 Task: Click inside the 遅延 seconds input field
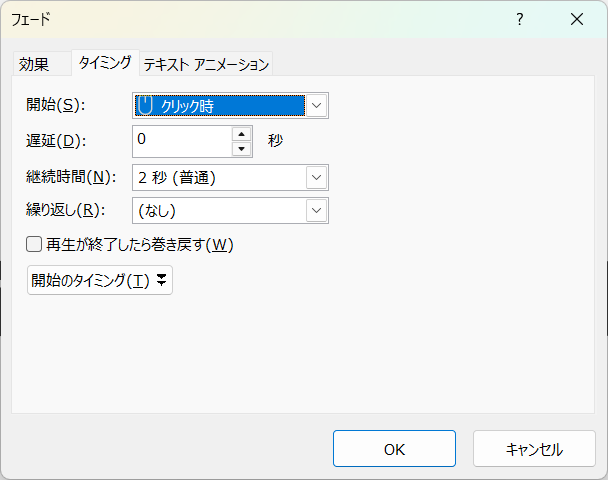[182, 141]
